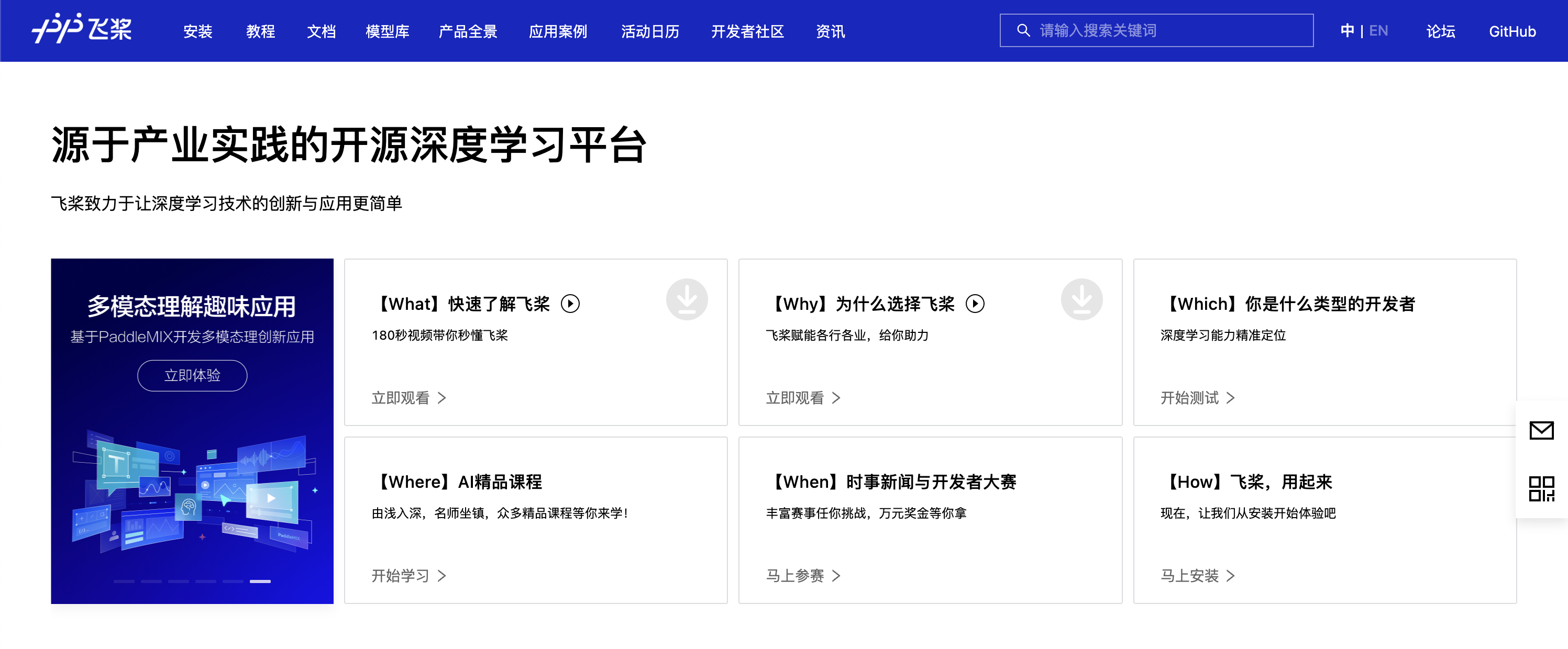Play the What 快速了解飞桨 video icon
The width and height of the screenshot is (1568, 649).
tap(570, 304)
